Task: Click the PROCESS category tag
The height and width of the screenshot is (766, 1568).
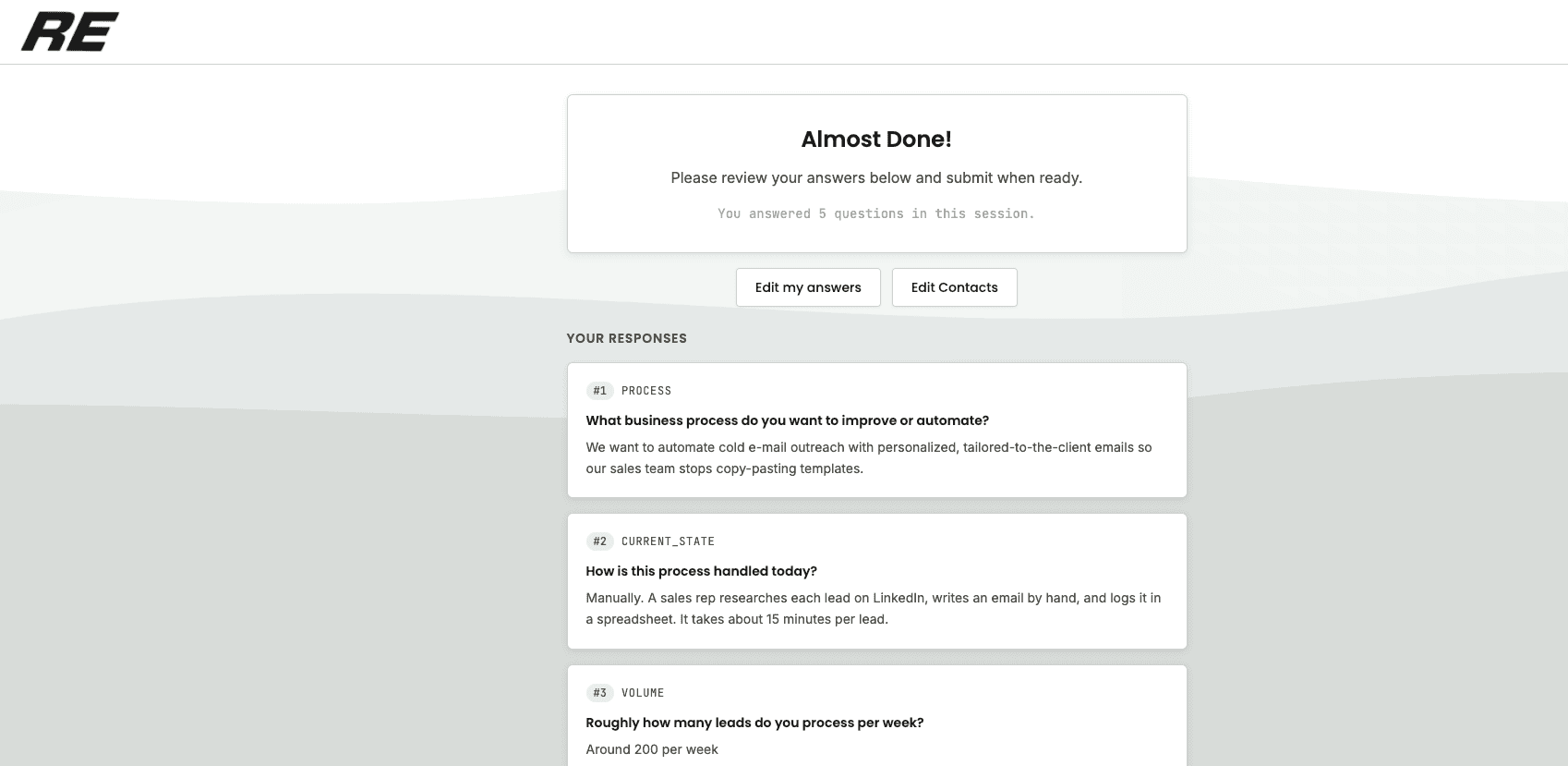Action: click(646, 391)
